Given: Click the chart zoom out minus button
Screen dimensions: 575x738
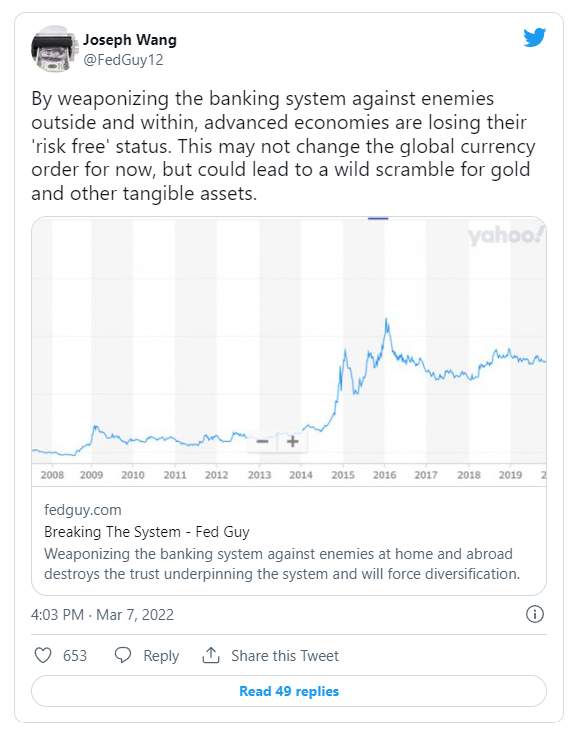Looking at the screenshot, I should pyautogui.click(x=263, y=441).
